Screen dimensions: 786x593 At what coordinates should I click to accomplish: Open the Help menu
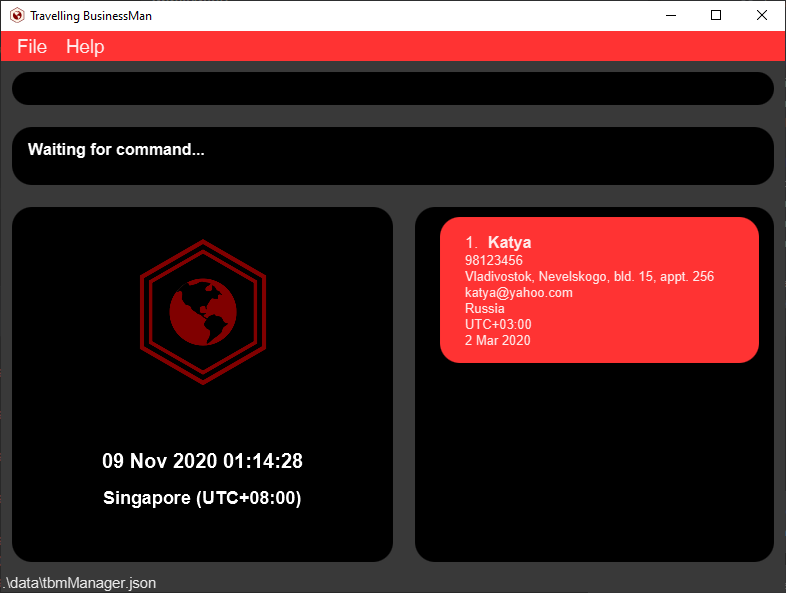coord(85,47)
